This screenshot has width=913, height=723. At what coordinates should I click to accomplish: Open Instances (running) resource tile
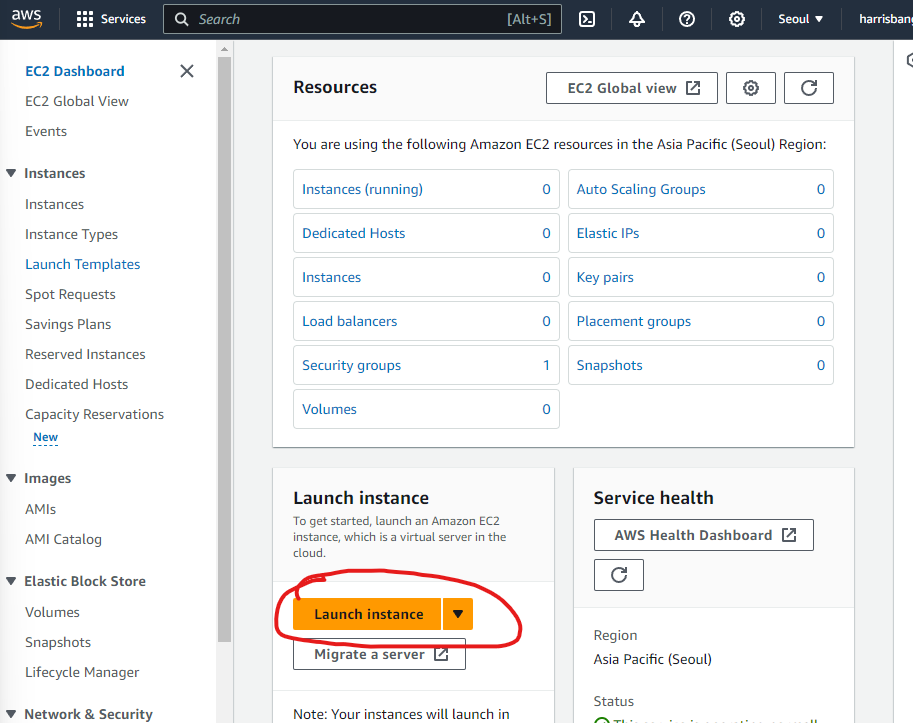tap(426, 189)
